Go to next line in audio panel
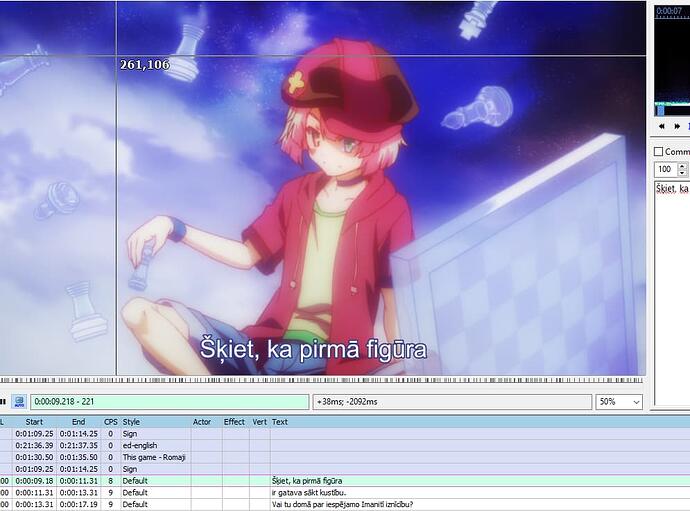The height and width of the screenshot is (511, 690). click(x=677, y=126)
